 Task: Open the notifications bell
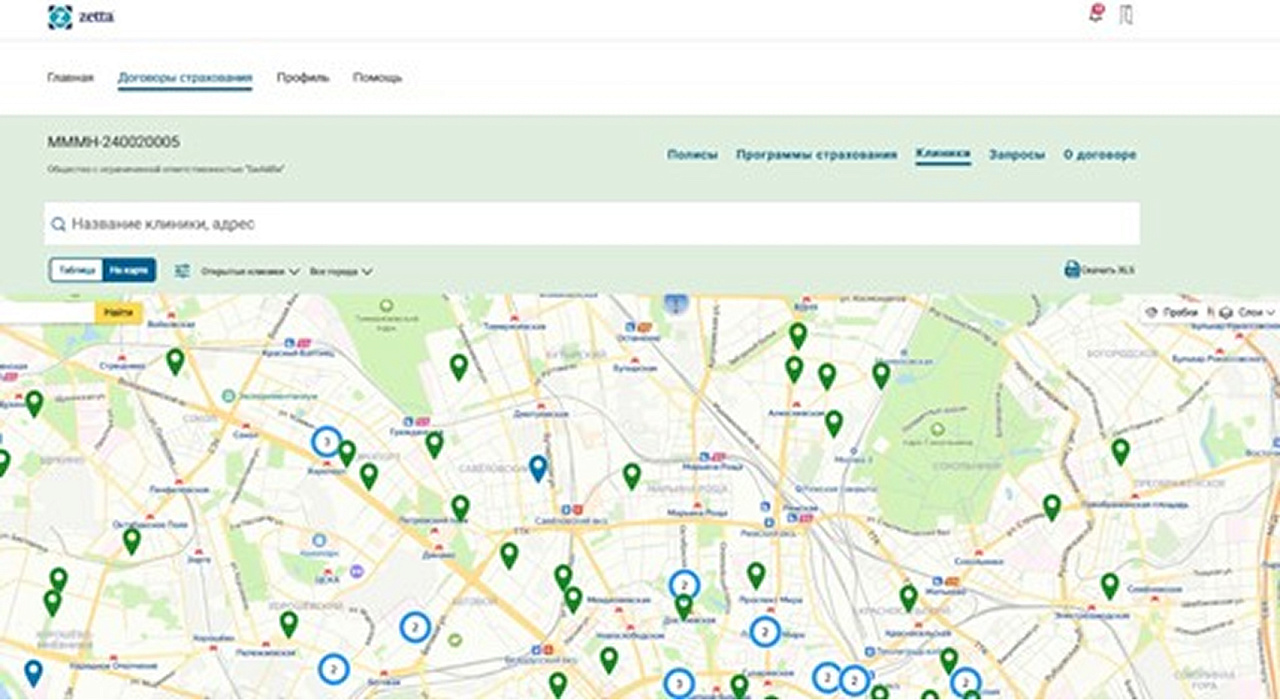click(1096, 15)
